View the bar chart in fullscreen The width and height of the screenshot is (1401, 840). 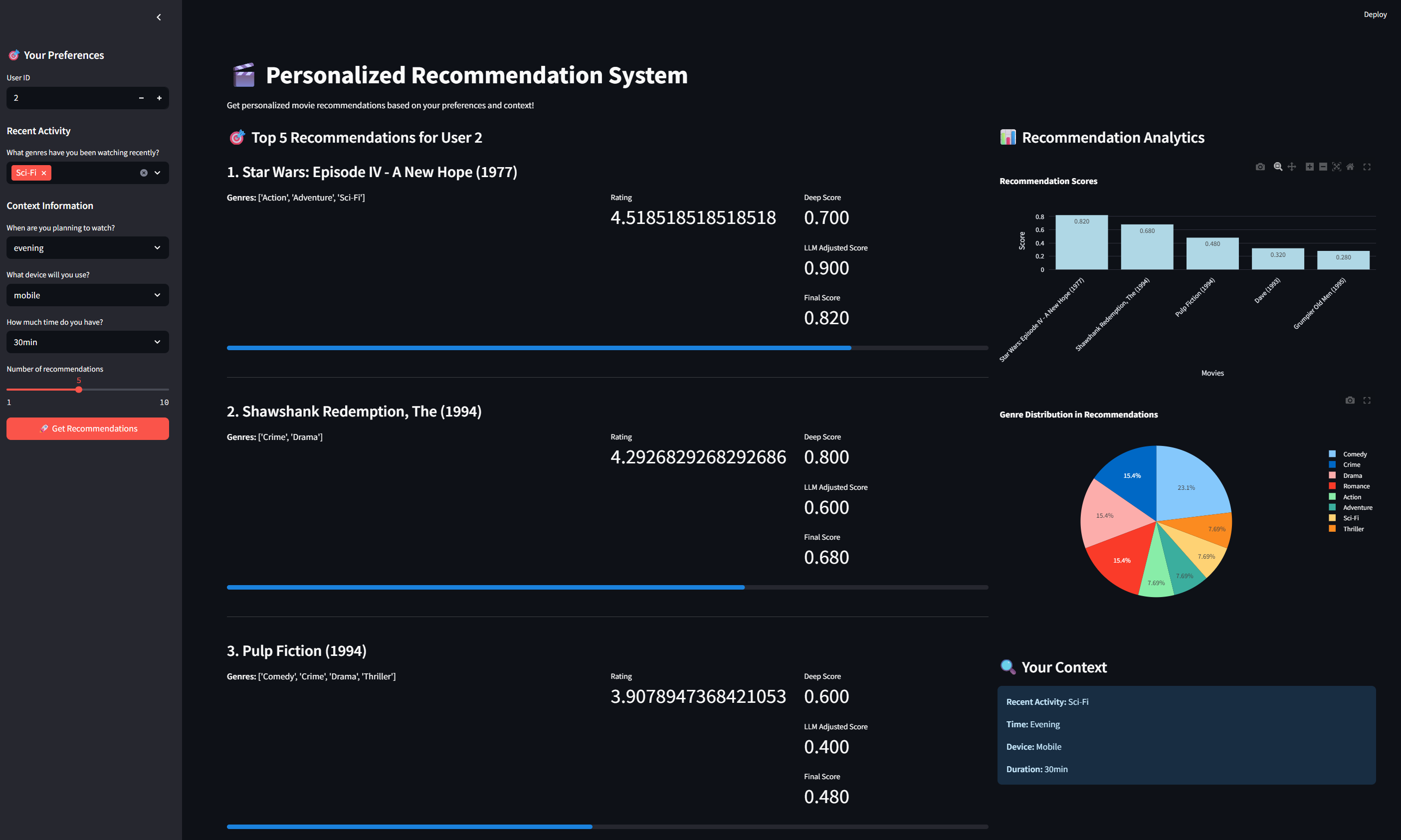pyautogui.click(x=1367, y=167)
